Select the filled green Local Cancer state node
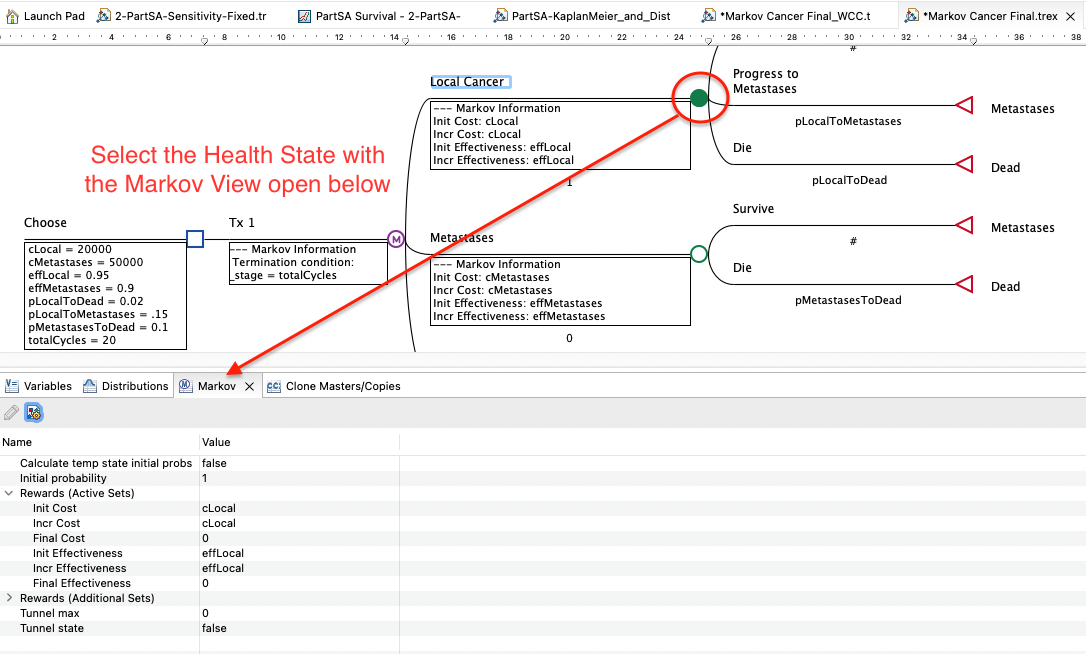 699,98
